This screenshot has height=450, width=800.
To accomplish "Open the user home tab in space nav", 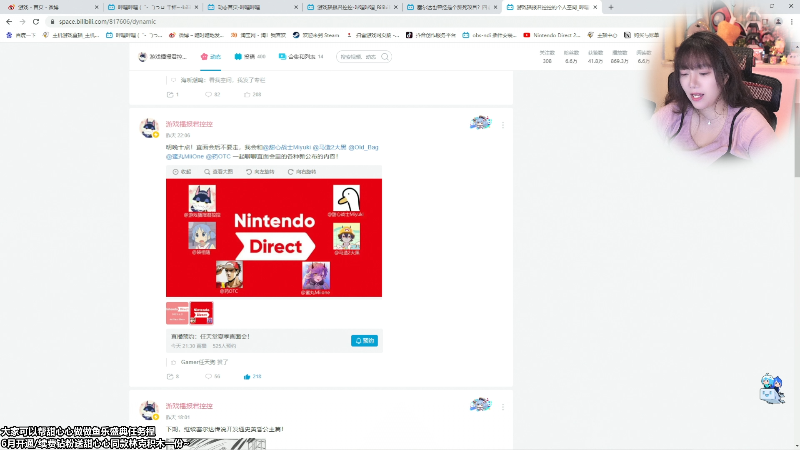I will pyautogui.click(x=163, y=57).
